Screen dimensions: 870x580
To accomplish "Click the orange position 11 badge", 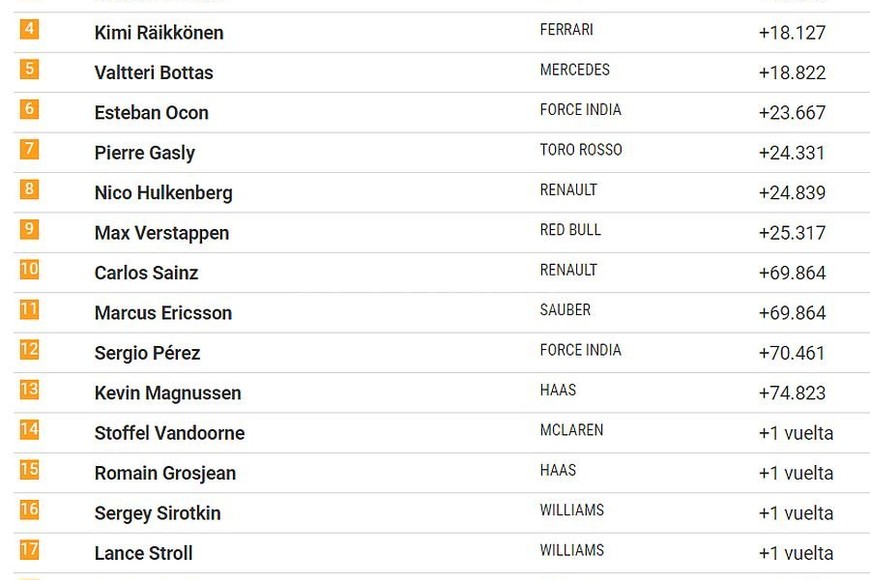I will tap(29, 309).
